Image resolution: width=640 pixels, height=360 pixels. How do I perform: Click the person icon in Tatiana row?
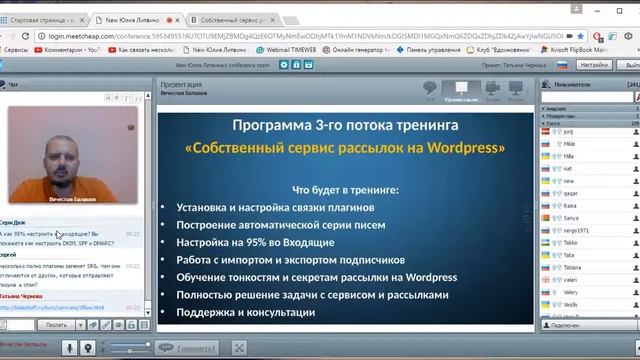pyautogui.click(x=636, y=268)
